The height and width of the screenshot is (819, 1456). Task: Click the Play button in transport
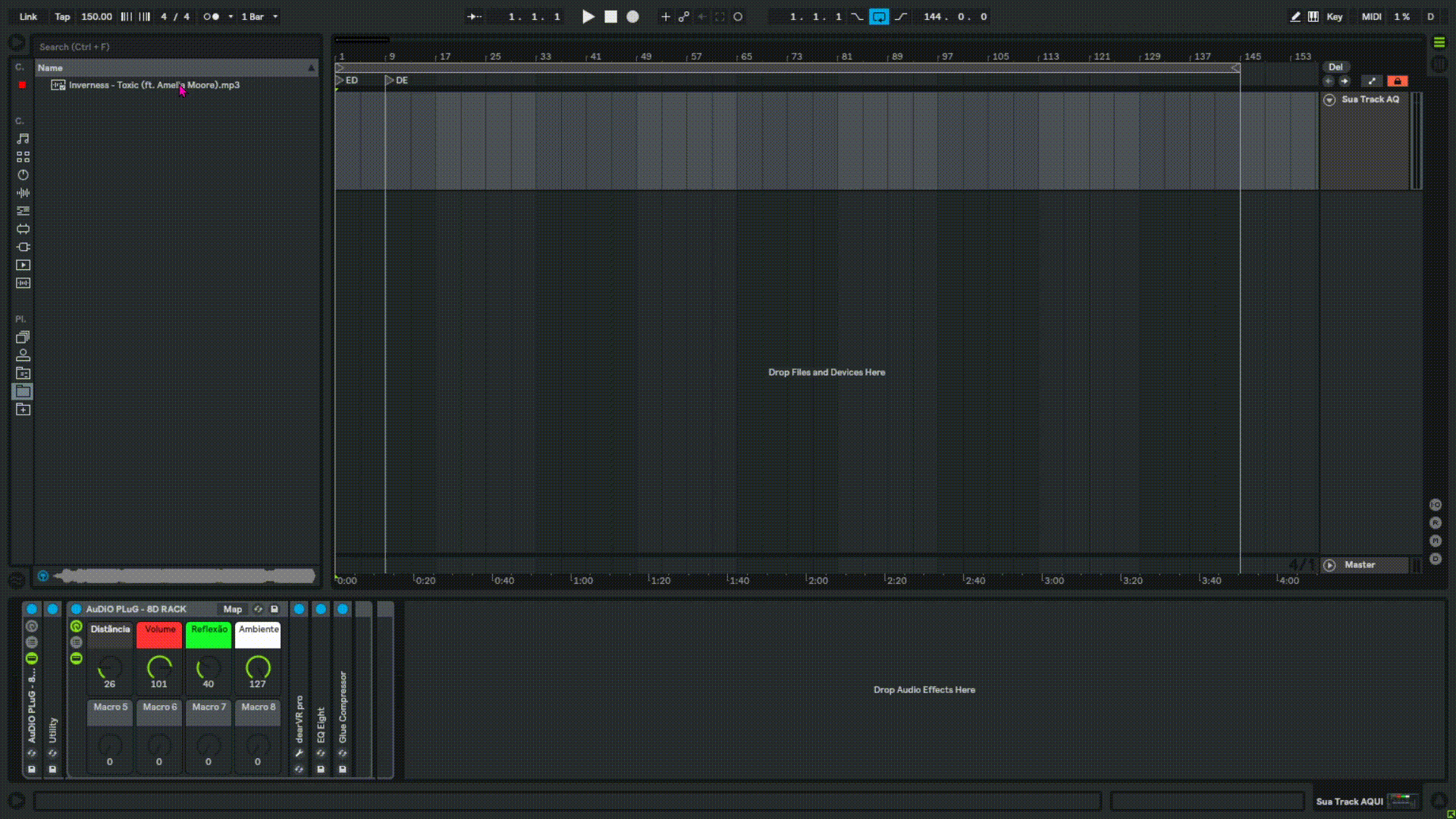588,17
